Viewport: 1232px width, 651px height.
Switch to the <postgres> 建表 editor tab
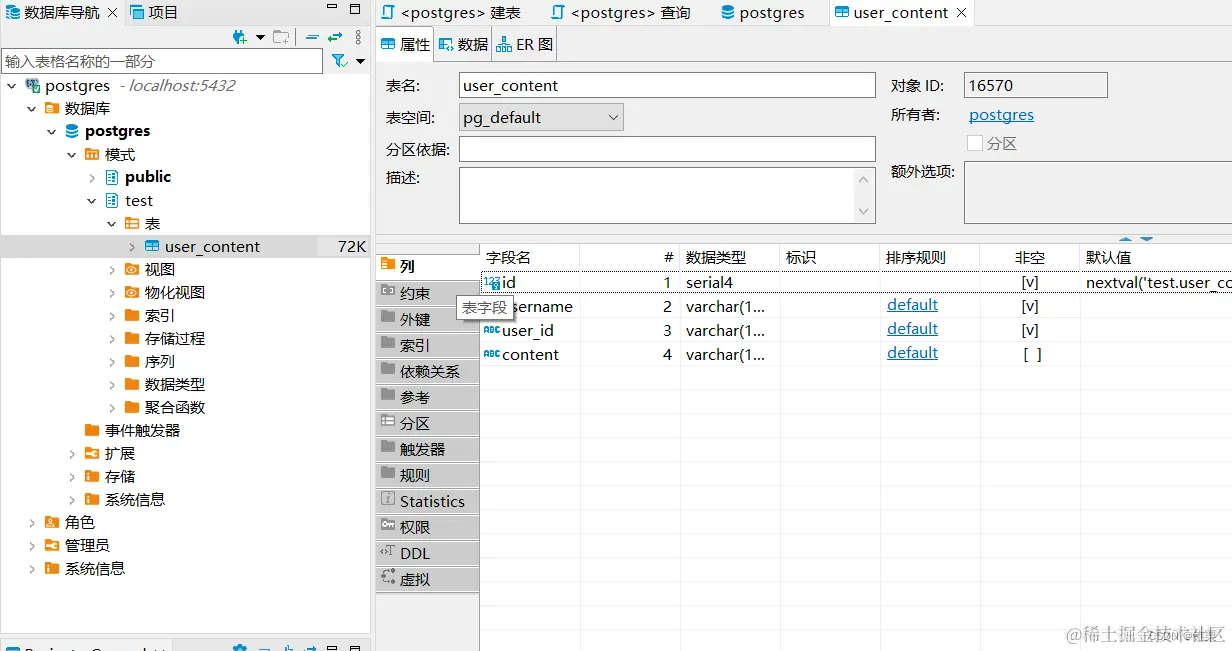451,12
